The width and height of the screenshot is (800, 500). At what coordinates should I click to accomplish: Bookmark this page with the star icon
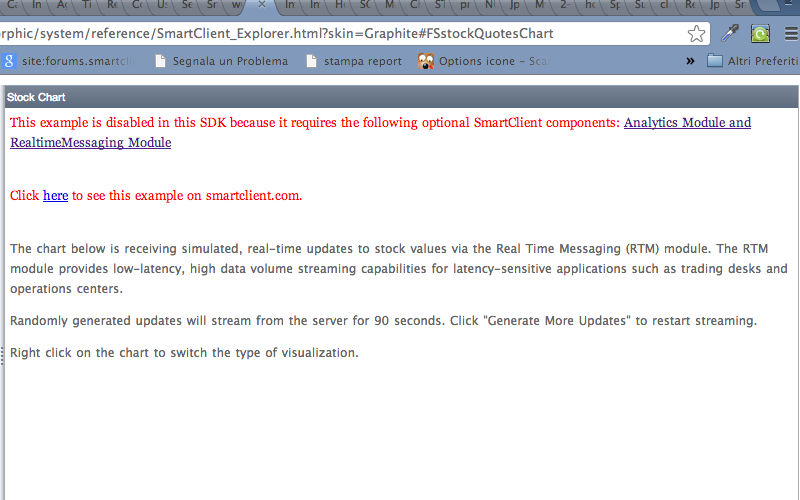coord(697,34)
